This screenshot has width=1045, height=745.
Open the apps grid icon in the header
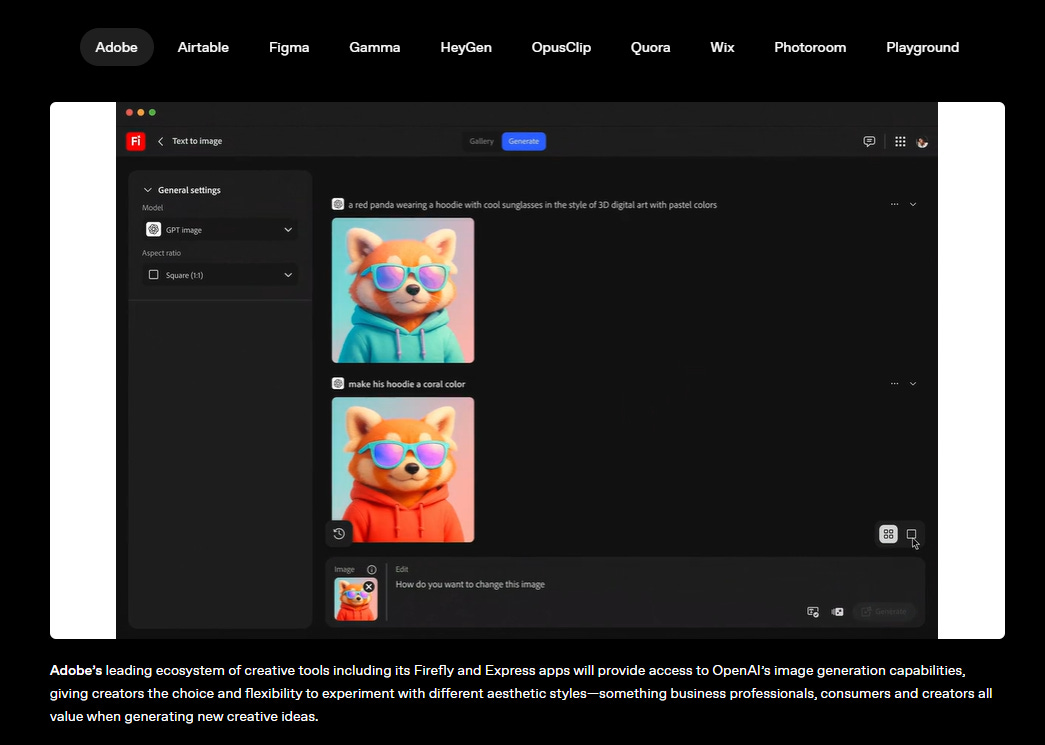pos(900,141)
